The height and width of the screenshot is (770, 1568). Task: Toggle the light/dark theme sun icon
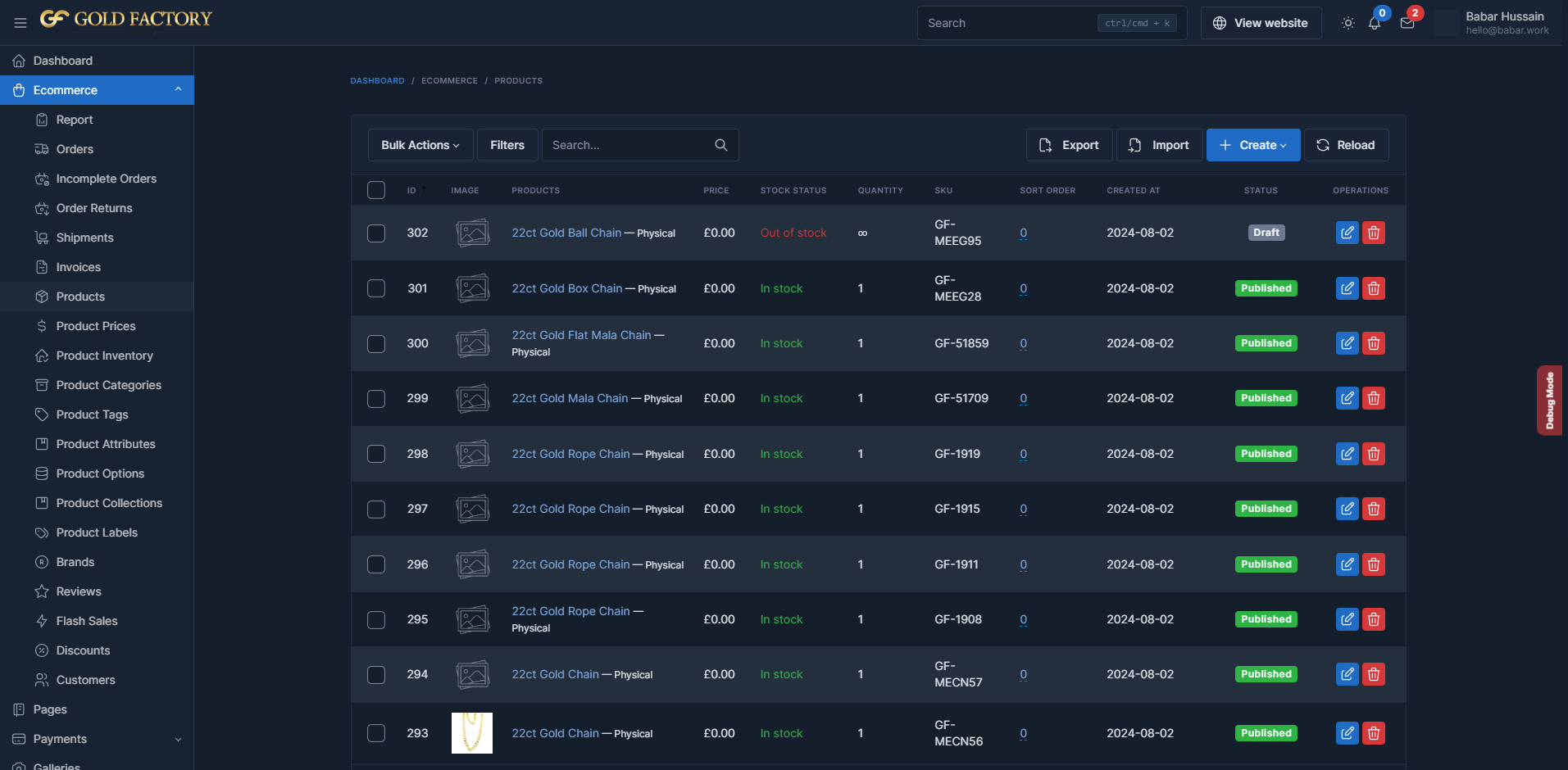(1348, 23)
